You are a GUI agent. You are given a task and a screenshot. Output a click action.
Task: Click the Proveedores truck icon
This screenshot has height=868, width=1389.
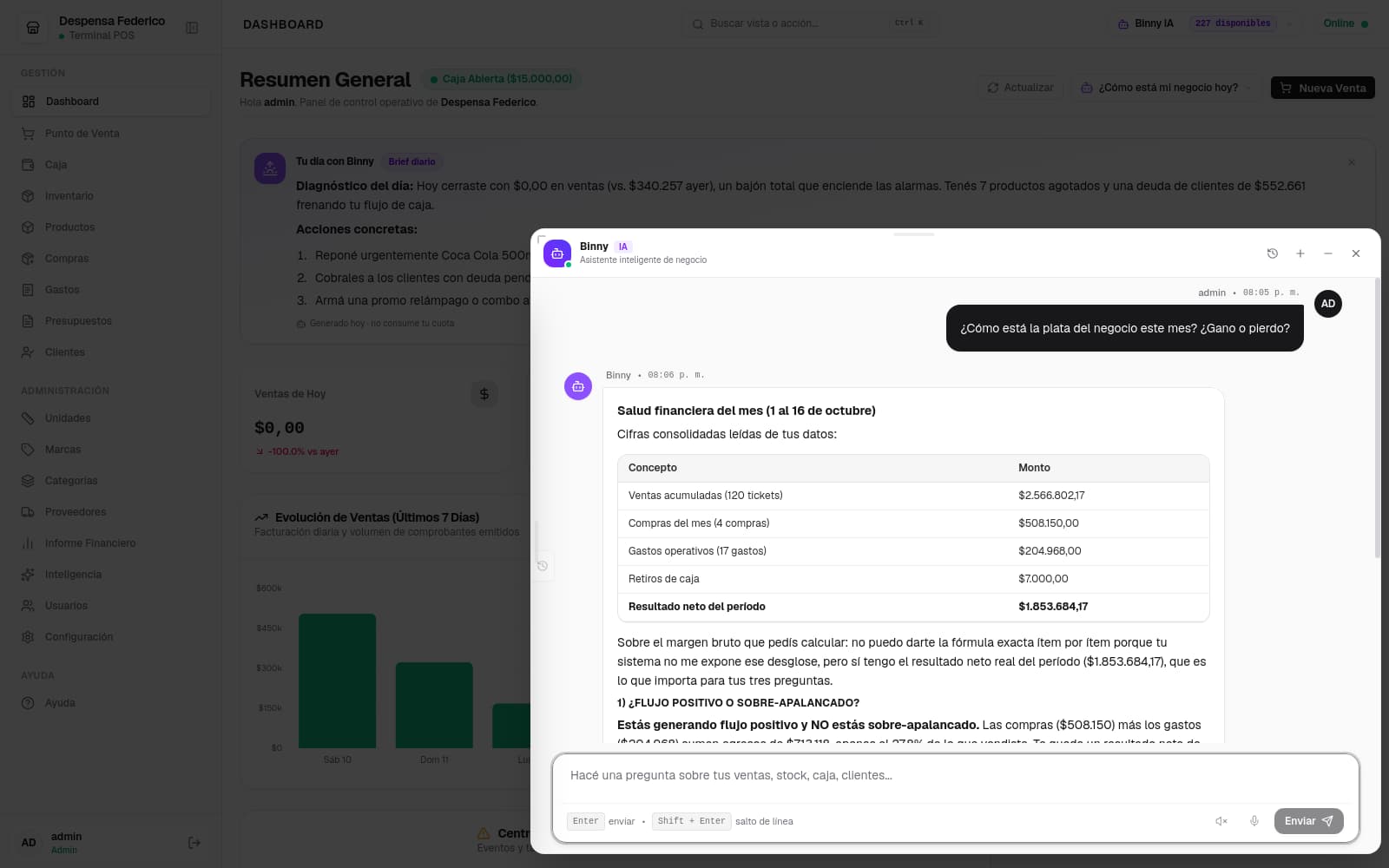click(x=28, y=512)
